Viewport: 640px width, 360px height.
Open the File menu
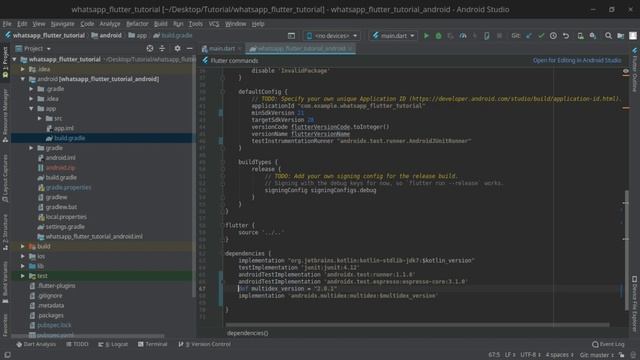7,24
